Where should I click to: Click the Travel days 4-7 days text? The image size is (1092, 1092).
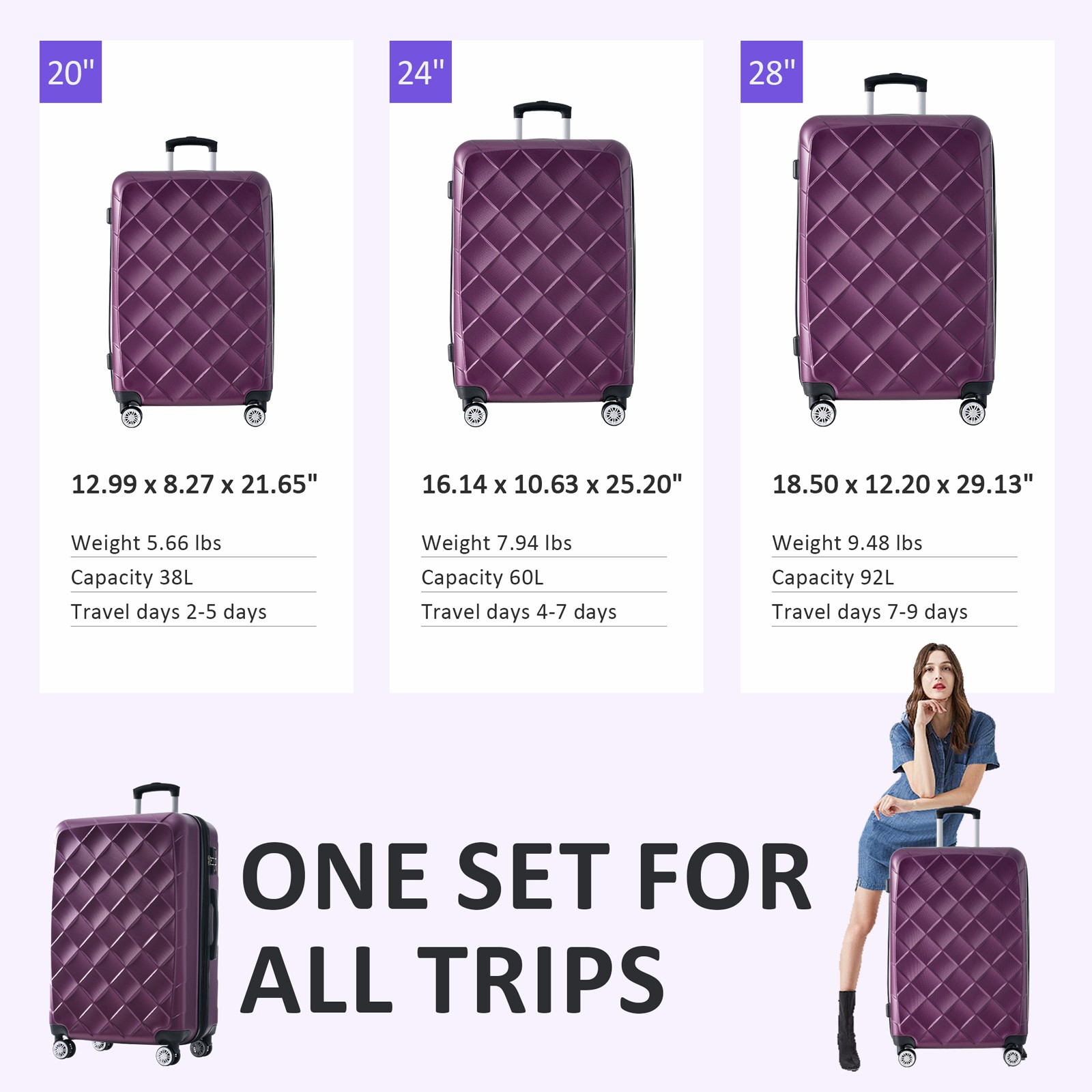pyautogui.click(x=519, y=612)
